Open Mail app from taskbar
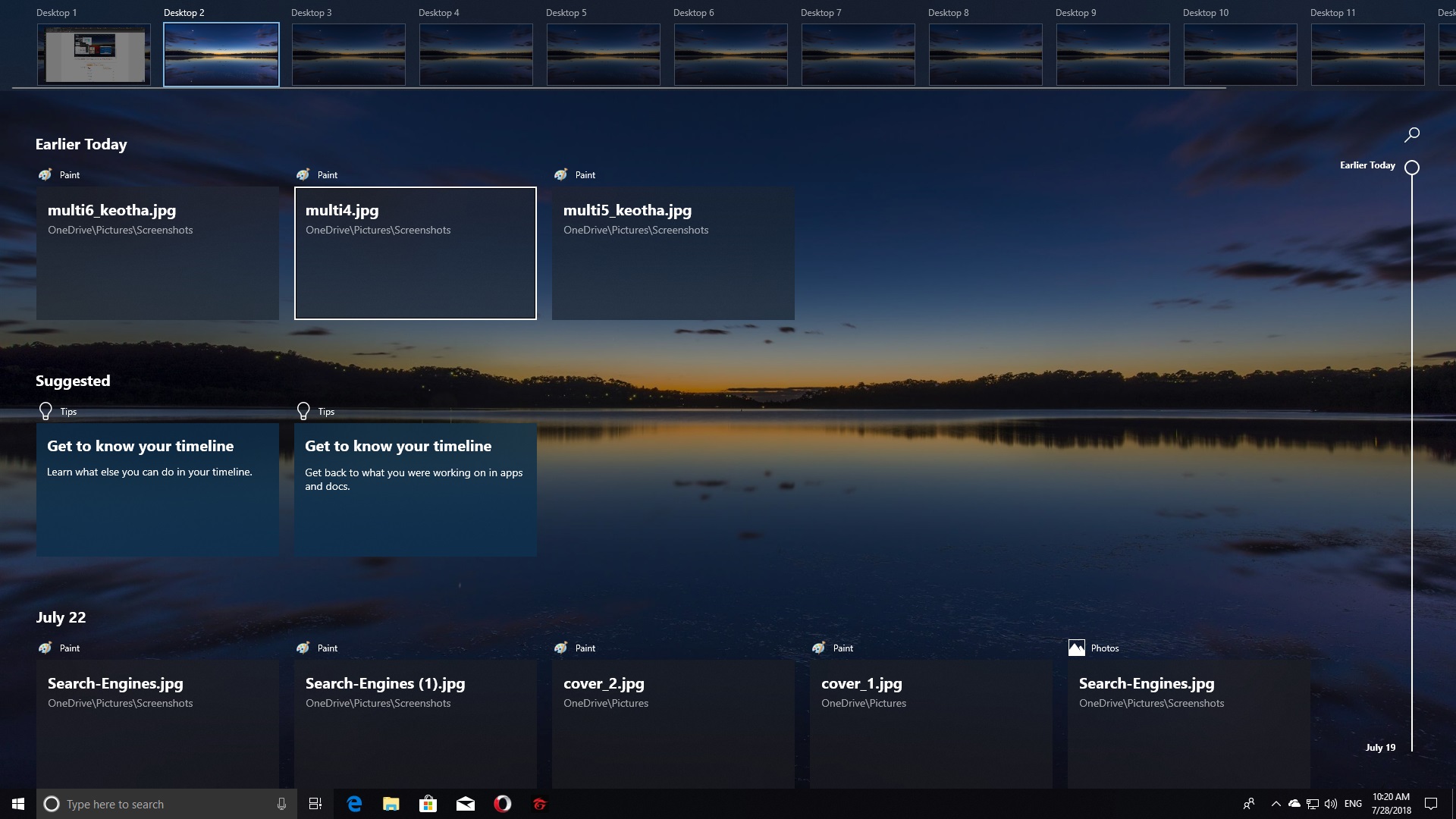 [465, 804]
